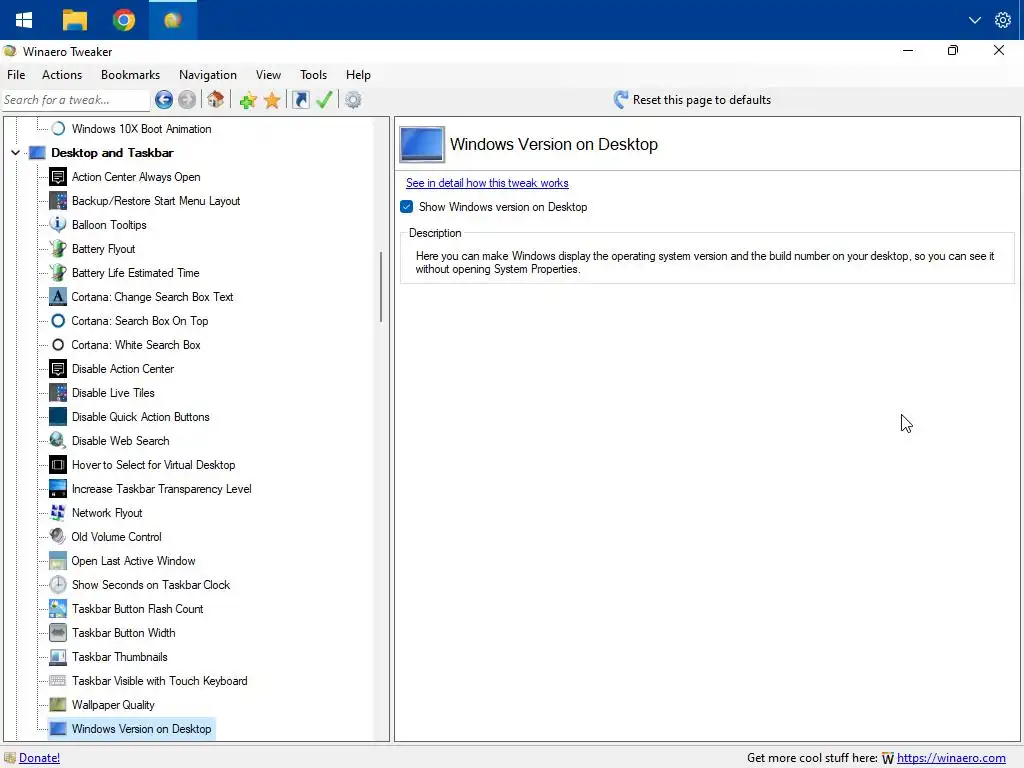Select Battery Life Estimated Time

point(135,273)
